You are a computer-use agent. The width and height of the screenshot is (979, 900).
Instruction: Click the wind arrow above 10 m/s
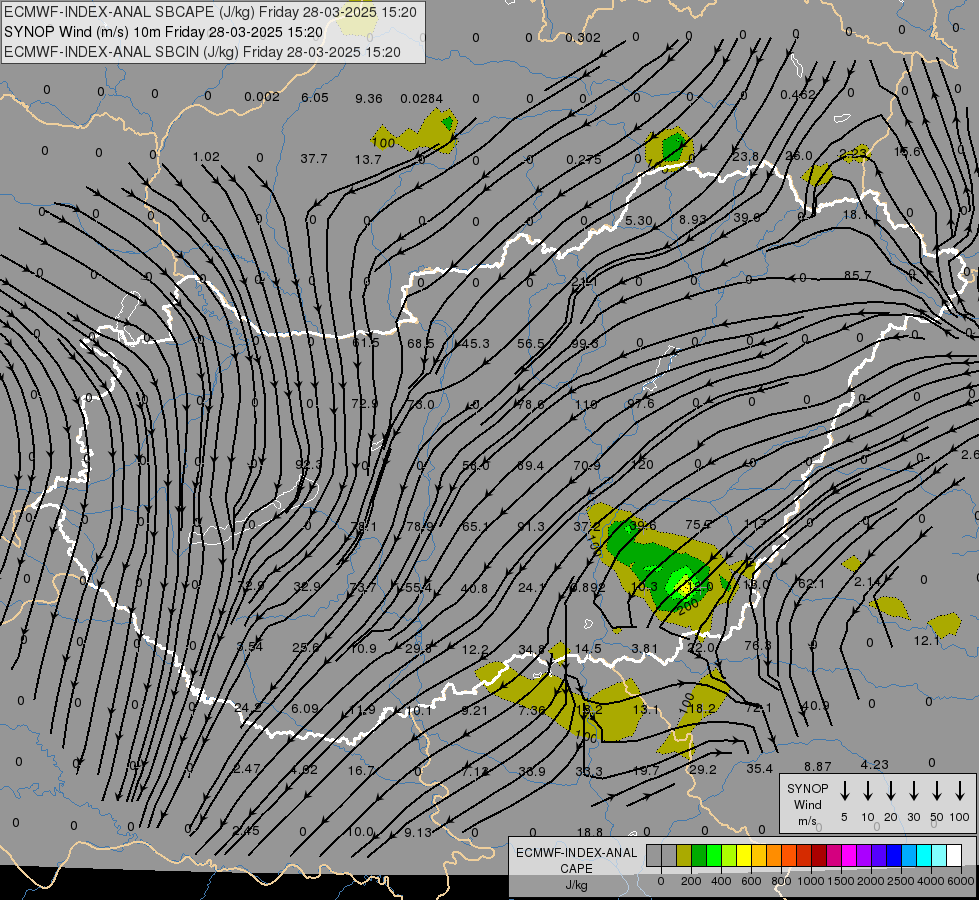pos(867,791)
